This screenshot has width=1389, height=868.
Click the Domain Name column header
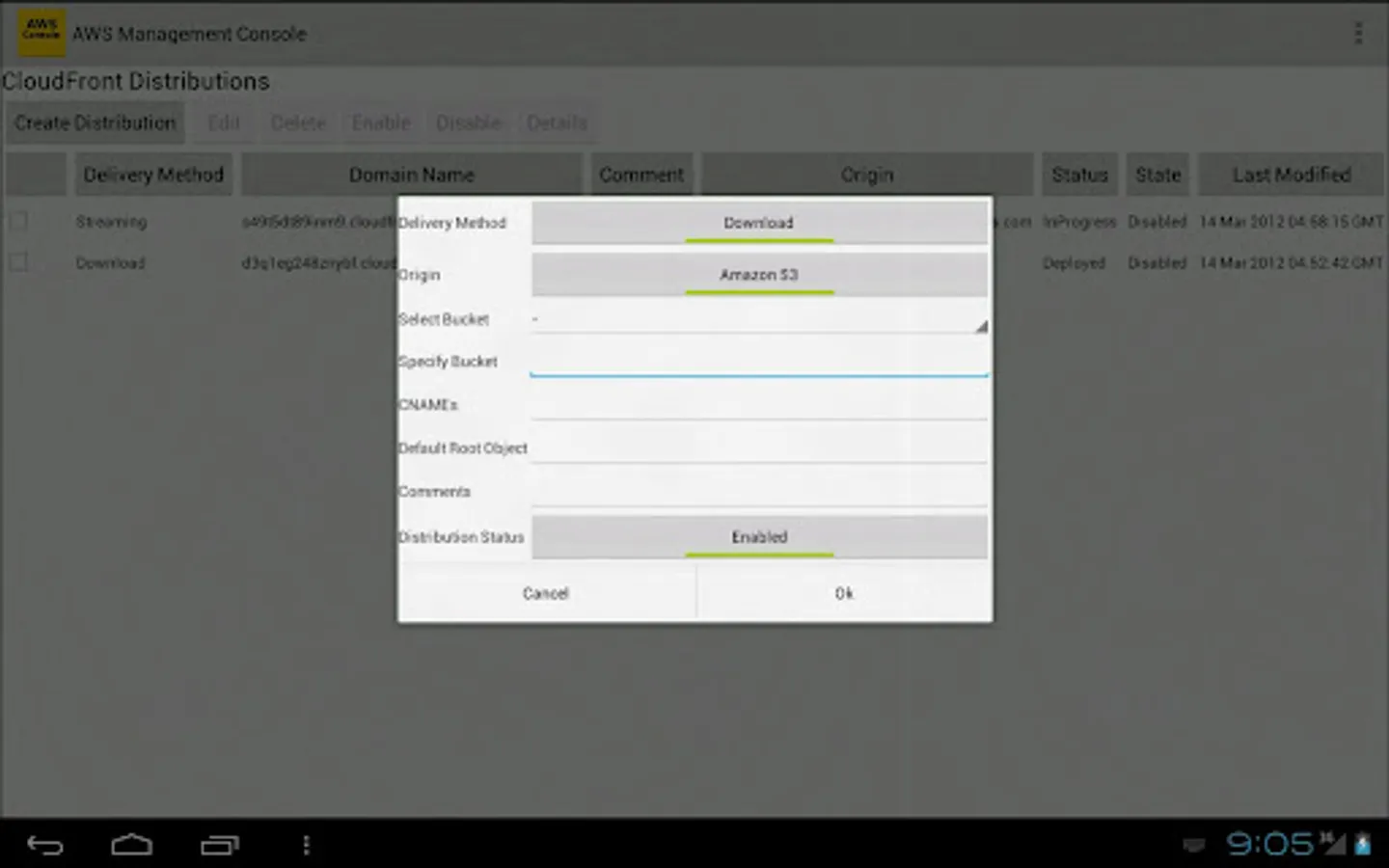pyautogui.click(x=412, y=175)
